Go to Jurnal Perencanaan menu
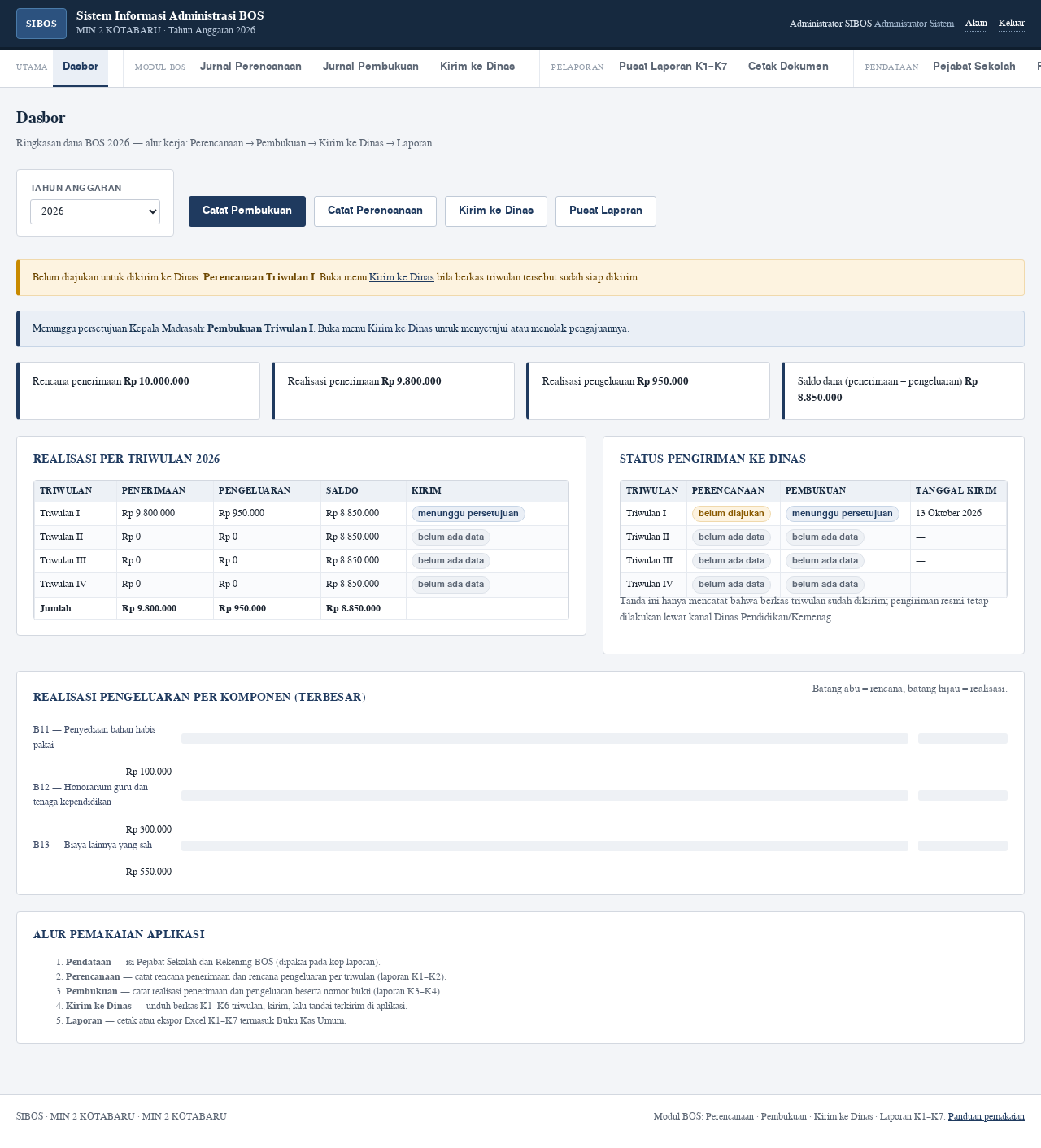Screen dimensions: 1041x1148 [250, 67]
